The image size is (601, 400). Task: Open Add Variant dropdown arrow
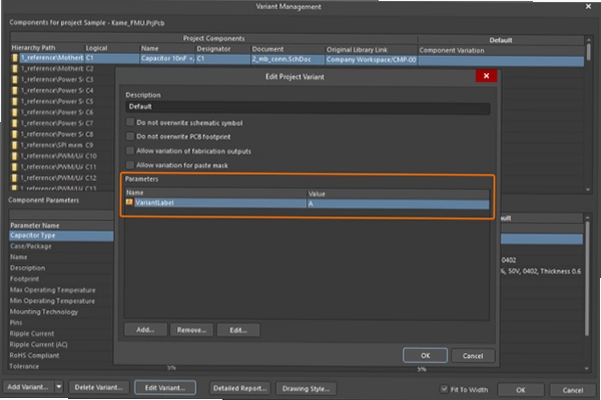point(59,387)
